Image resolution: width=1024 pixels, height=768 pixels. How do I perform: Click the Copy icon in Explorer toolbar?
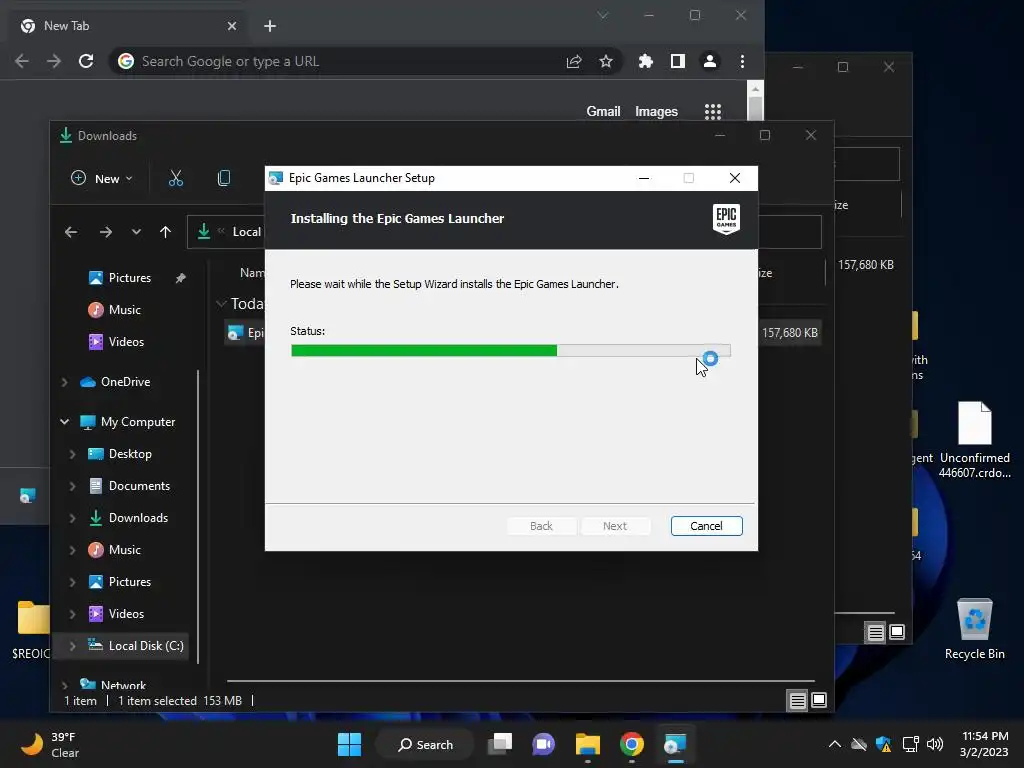pos(223,178)
